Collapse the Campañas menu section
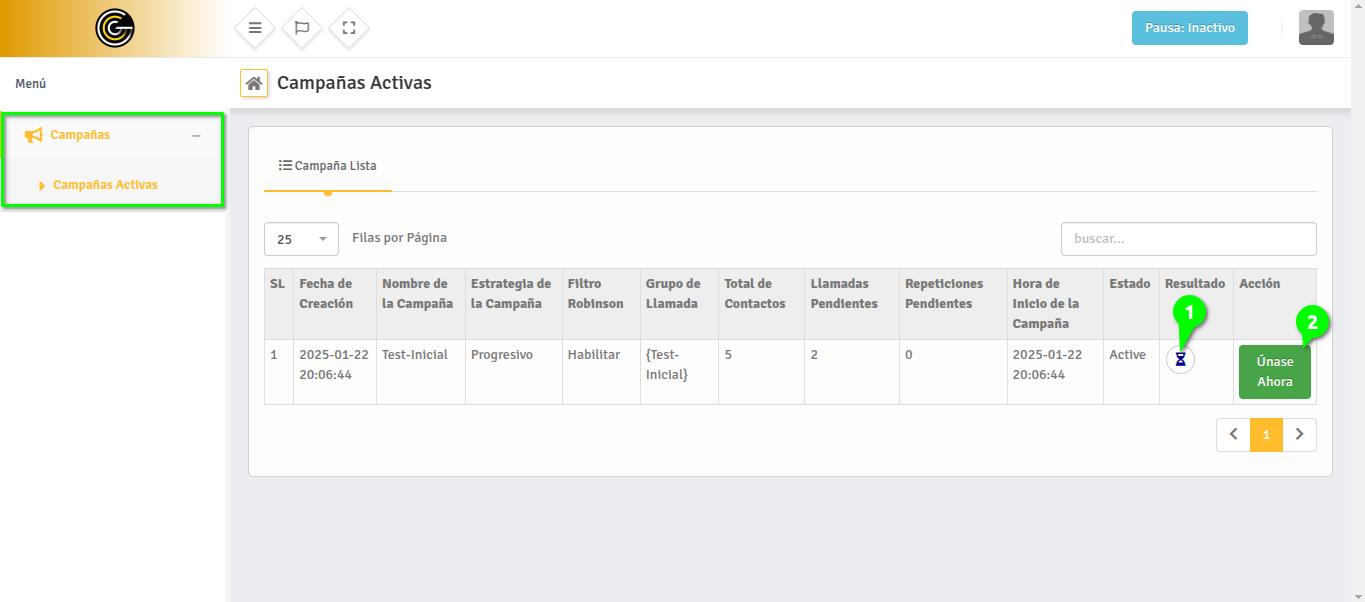This screenshot has width=1365, height=602. (196, 136)
